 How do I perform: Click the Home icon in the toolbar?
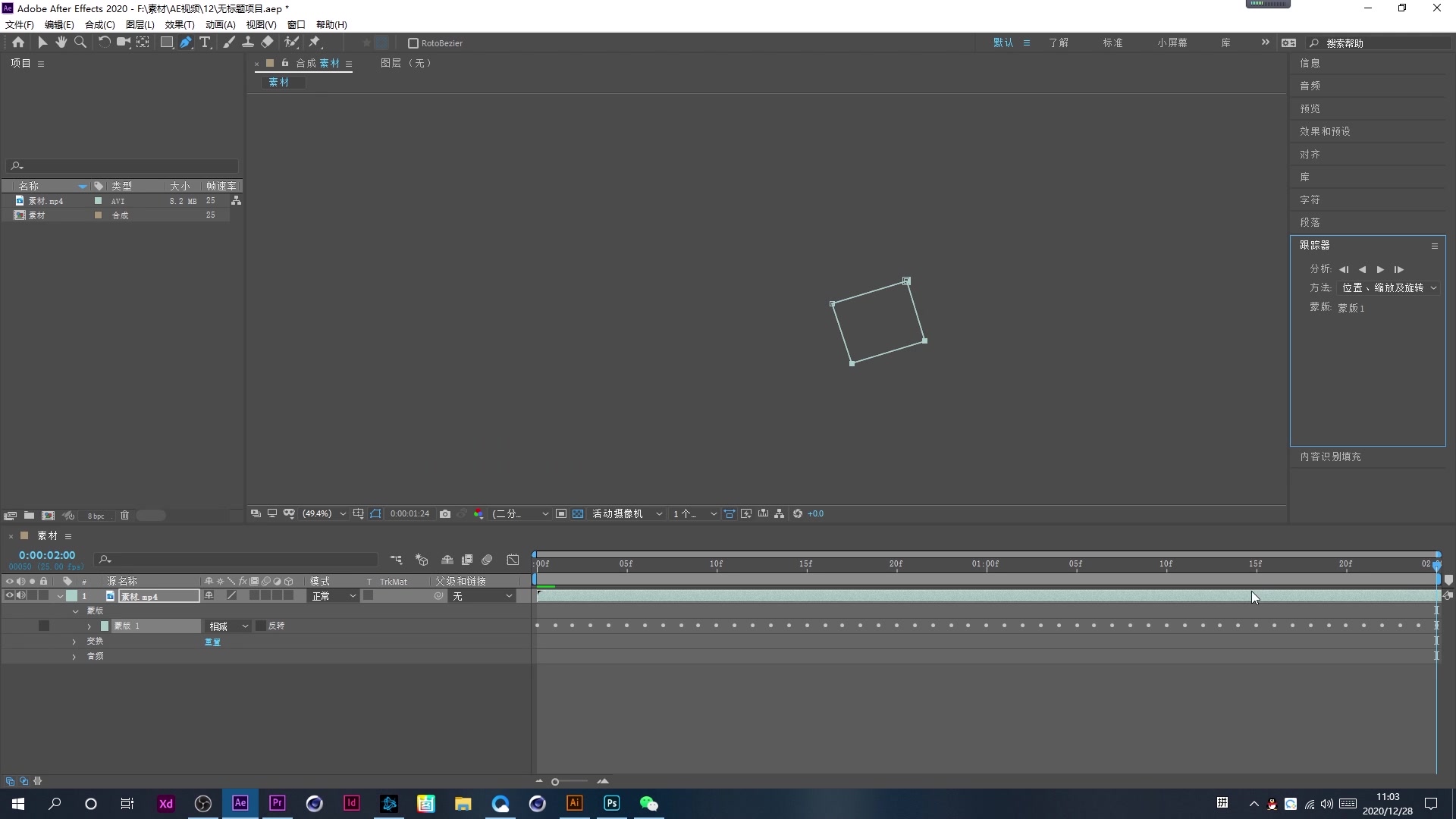[18, 42]
